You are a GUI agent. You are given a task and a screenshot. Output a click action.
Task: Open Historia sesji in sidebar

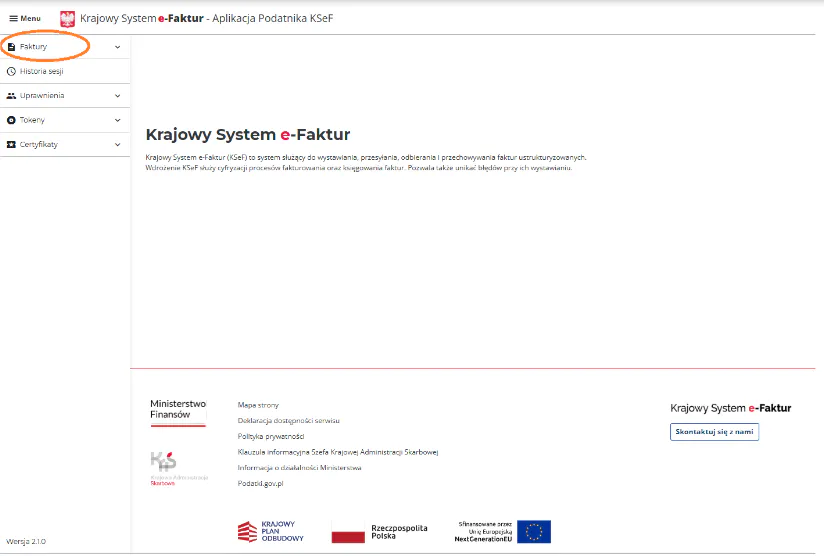65,71
